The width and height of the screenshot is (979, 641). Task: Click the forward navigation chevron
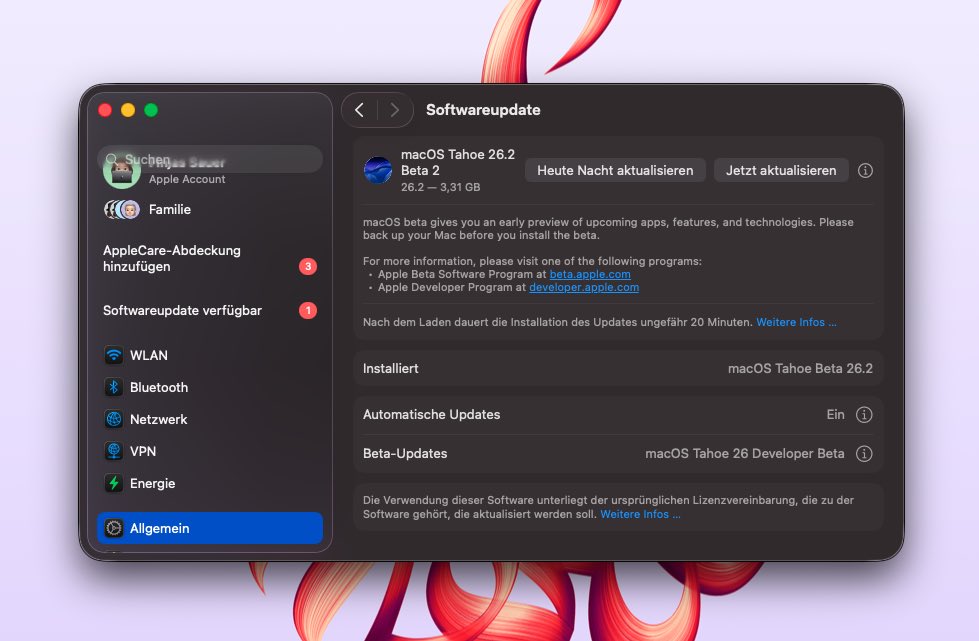[x=395, y=110]
